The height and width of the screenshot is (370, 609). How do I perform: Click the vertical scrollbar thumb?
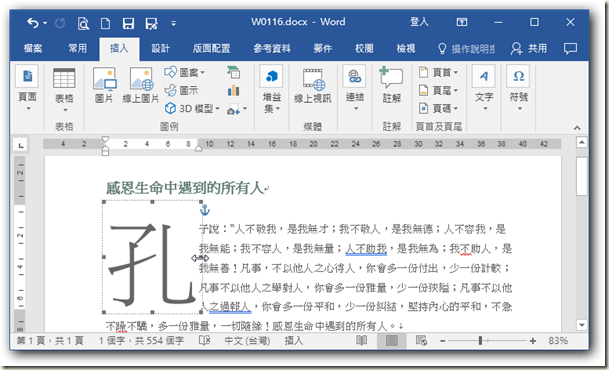point(581,176)
